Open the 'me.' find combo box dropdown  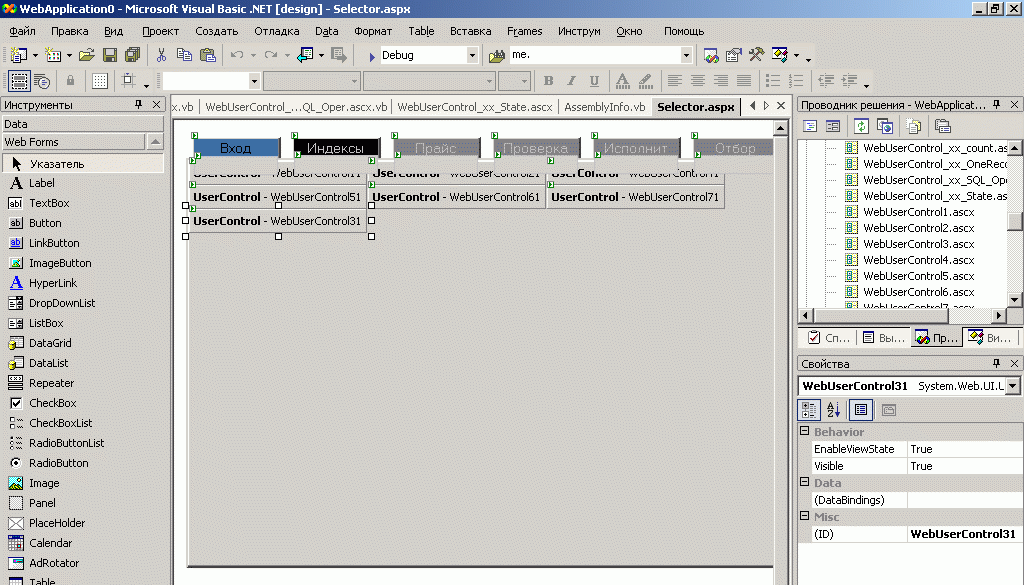686,55
